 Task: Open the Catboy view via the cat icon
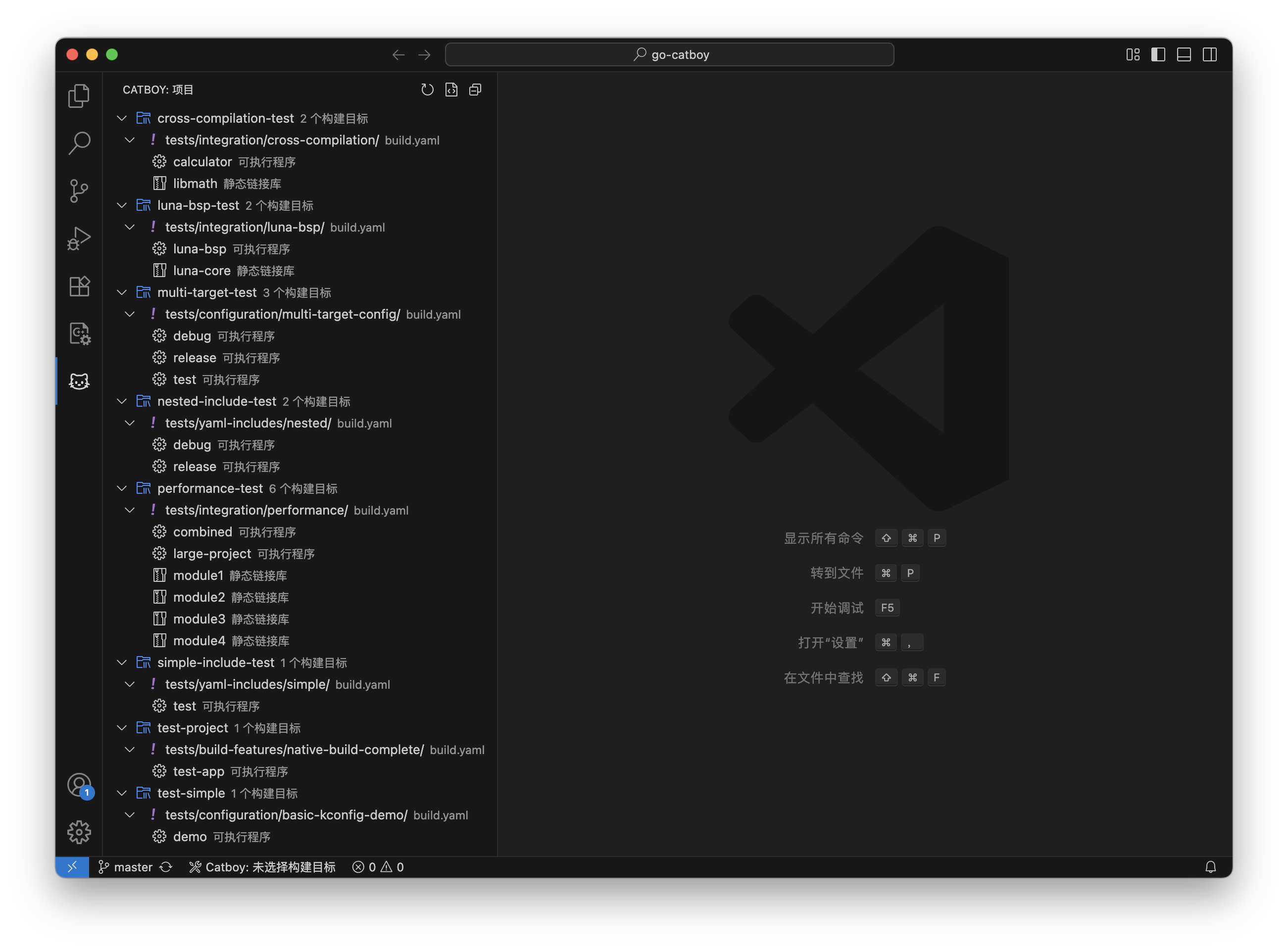point(79,380)
